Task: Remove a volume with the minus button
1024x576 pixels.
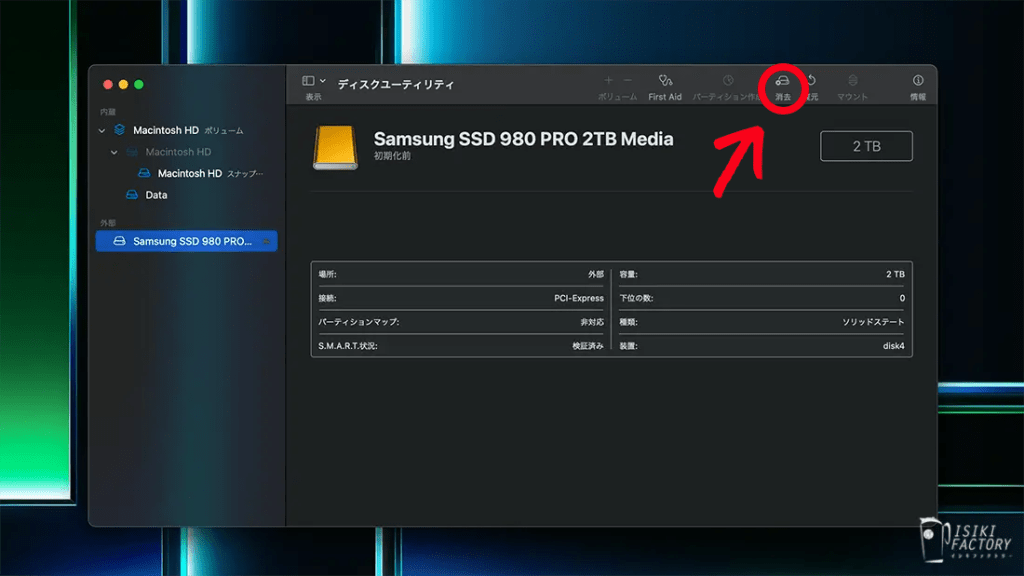Action: (x=628, y=80)
